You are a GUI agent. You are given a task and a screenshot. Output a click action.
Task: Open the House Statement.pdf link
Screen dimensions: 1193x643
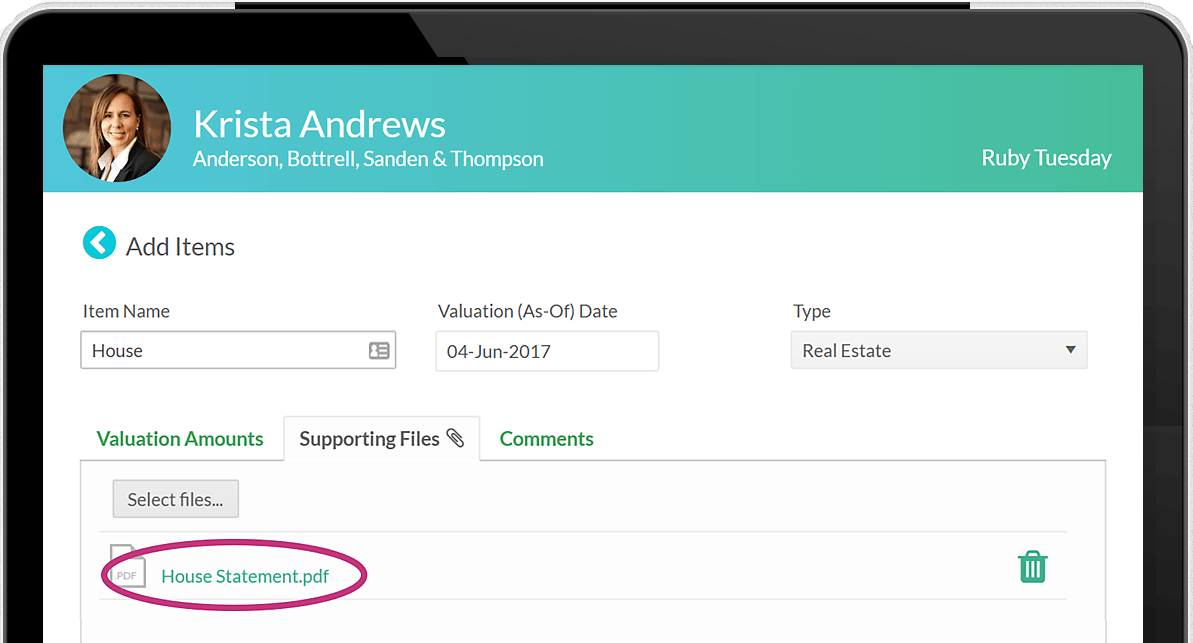pos(245,576)
